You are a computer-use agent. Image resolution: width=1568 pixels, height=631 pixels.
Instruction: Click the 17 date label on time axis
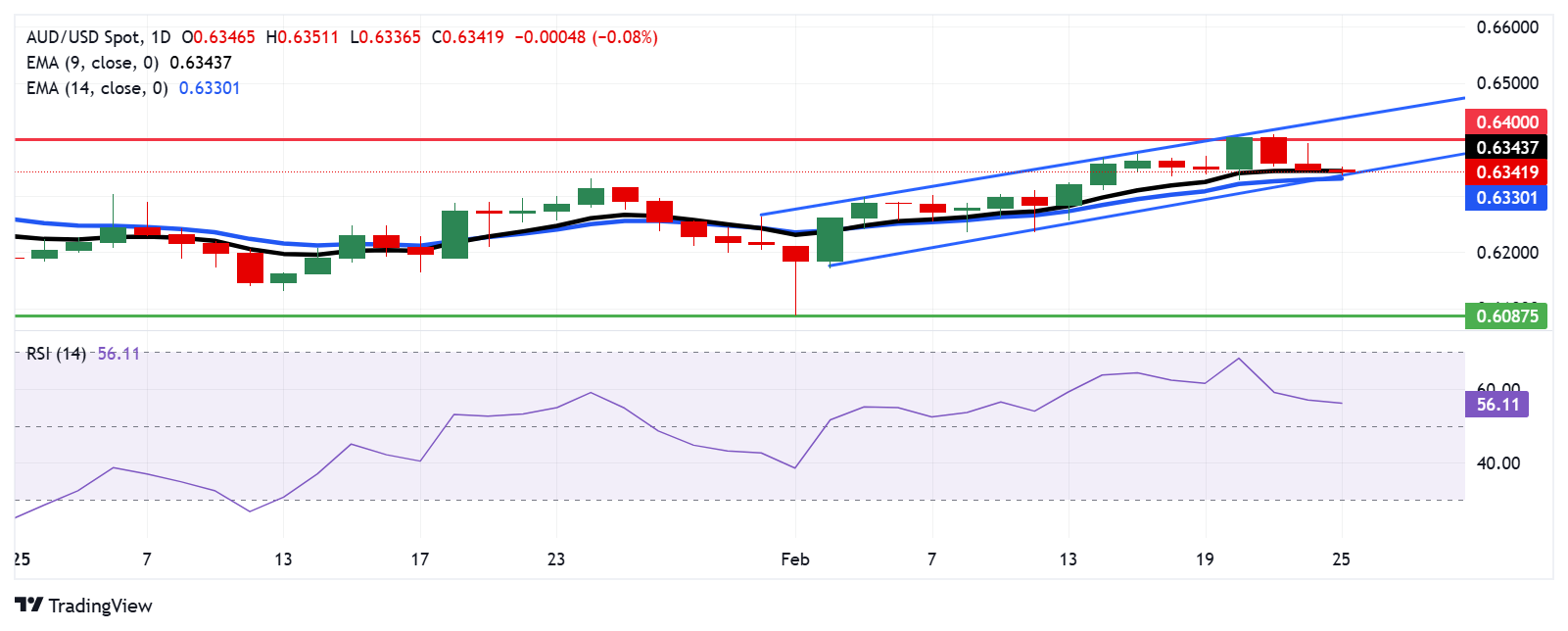click(x=419, y=559)
